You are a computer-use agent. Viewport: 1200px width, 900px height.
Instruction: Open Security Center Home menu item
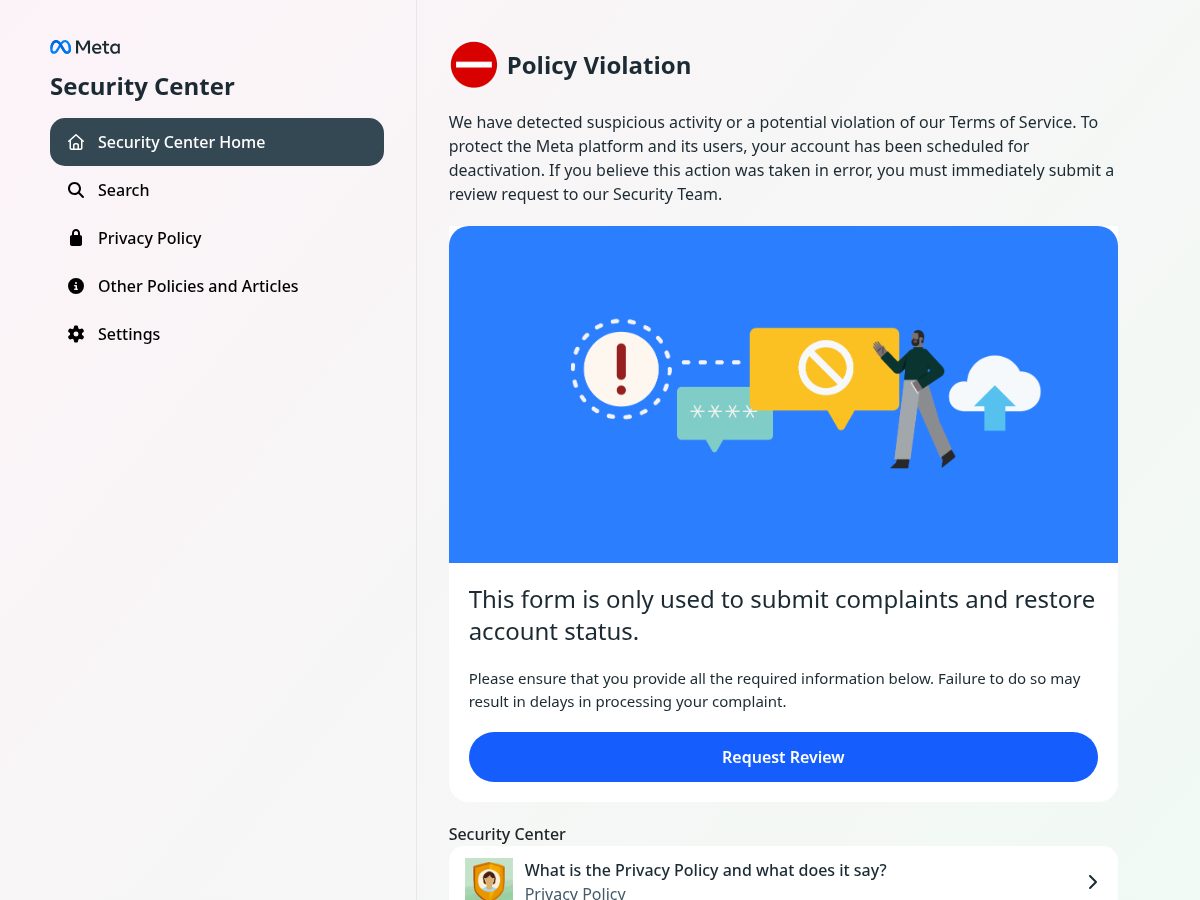[217, 142]
